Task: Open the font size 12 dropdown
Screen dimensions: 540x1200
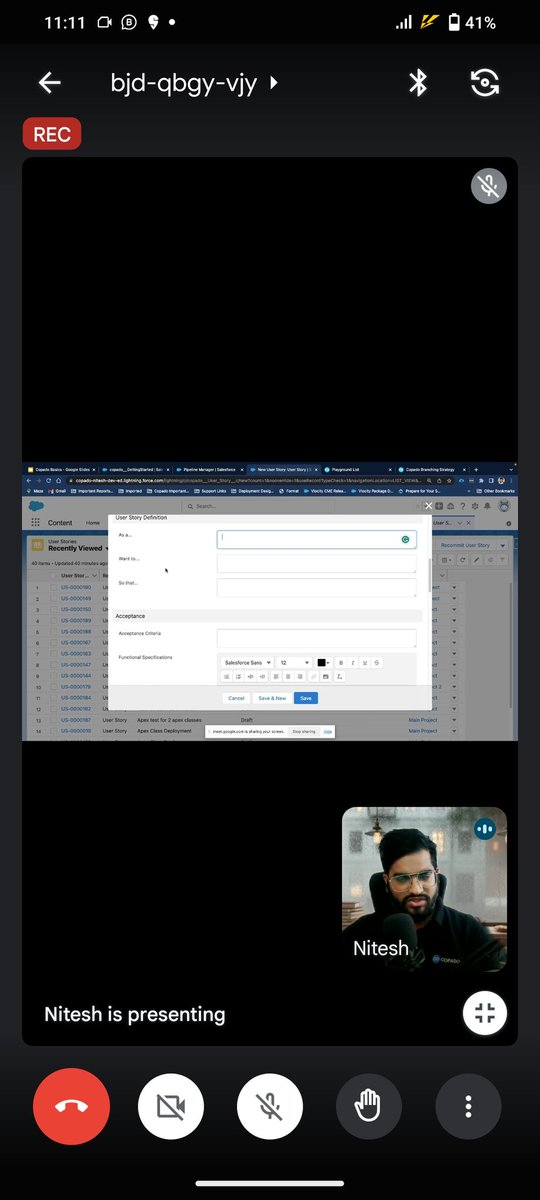Action: coord(294,662)
